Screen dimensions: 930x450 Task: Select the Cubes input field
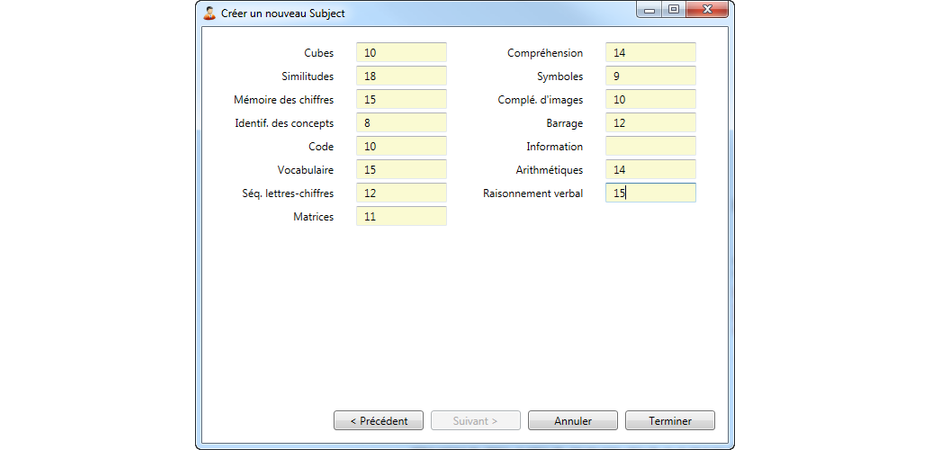click(x=401, y=53)
